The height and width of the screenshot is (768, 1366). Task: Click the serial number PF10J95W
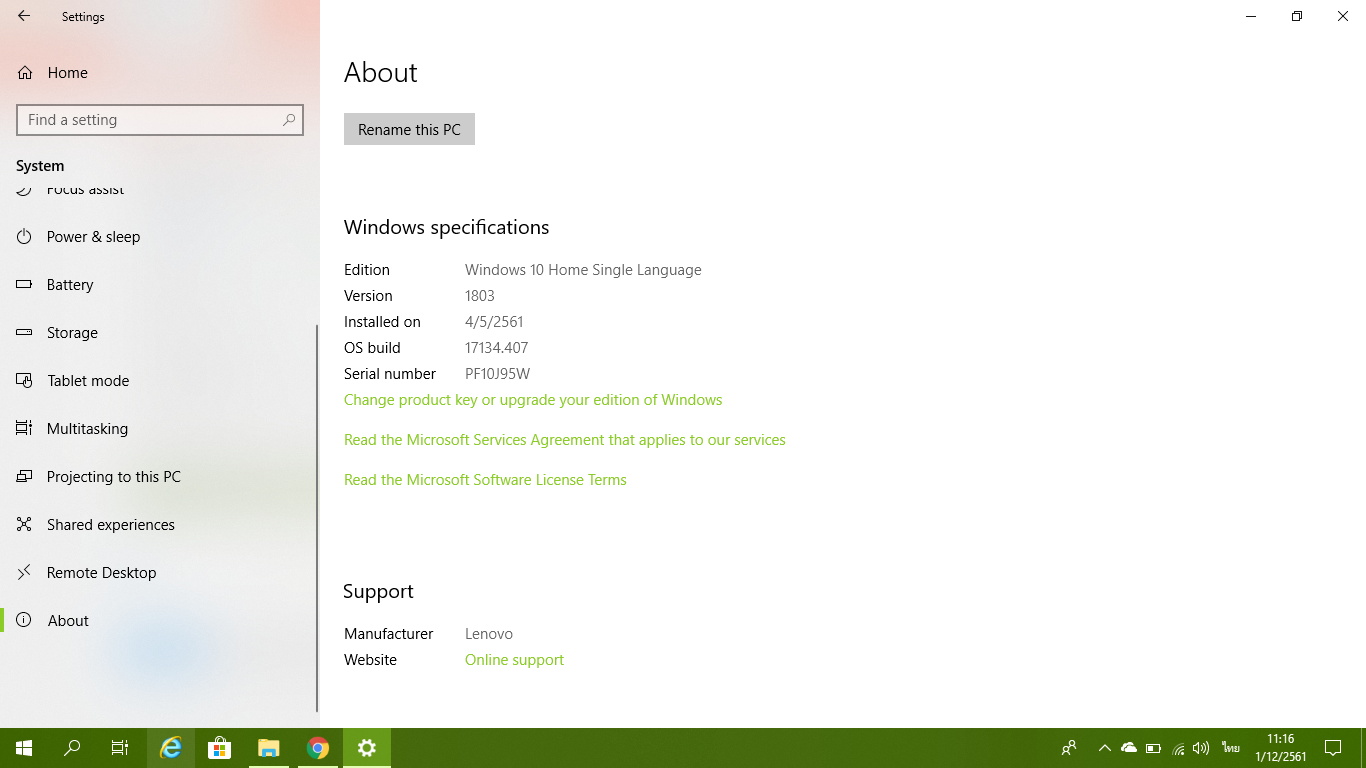tap(497, 374)
